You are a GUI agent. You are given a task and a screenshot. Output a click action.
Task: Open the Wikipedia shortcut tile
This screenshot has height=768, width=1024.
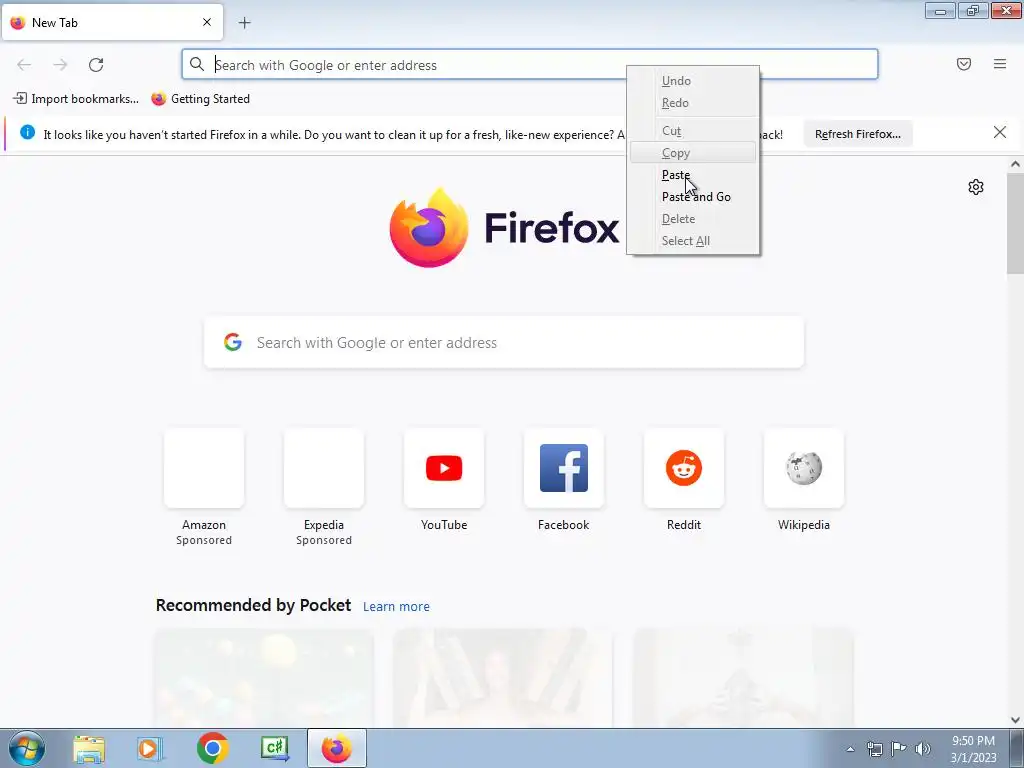click(x=804, y=468)
